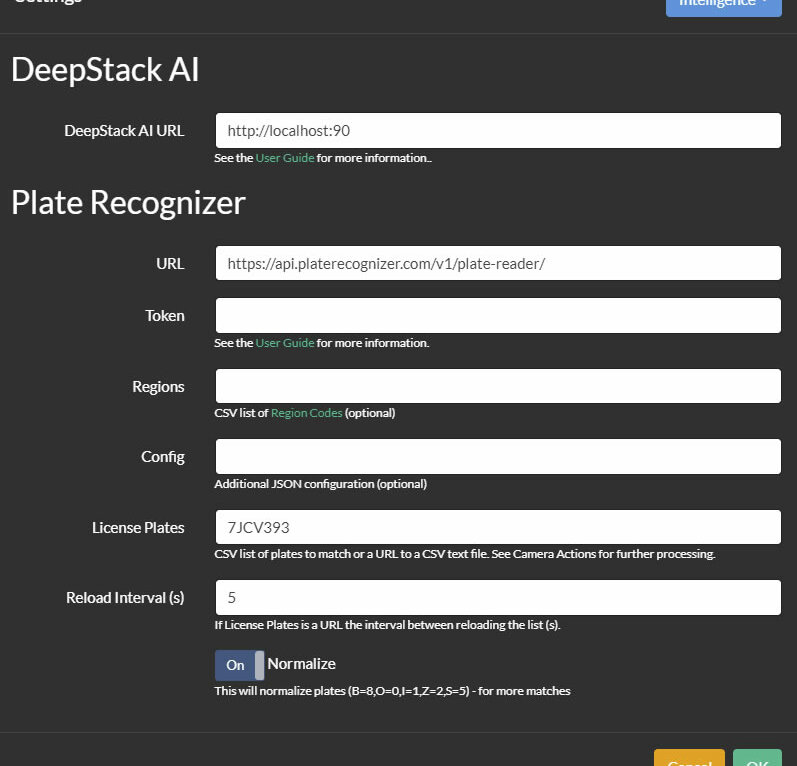This screenshot has height=766, width=797.
Task: Click the Plate Recognizer URL field
Action: click(498, 263)
